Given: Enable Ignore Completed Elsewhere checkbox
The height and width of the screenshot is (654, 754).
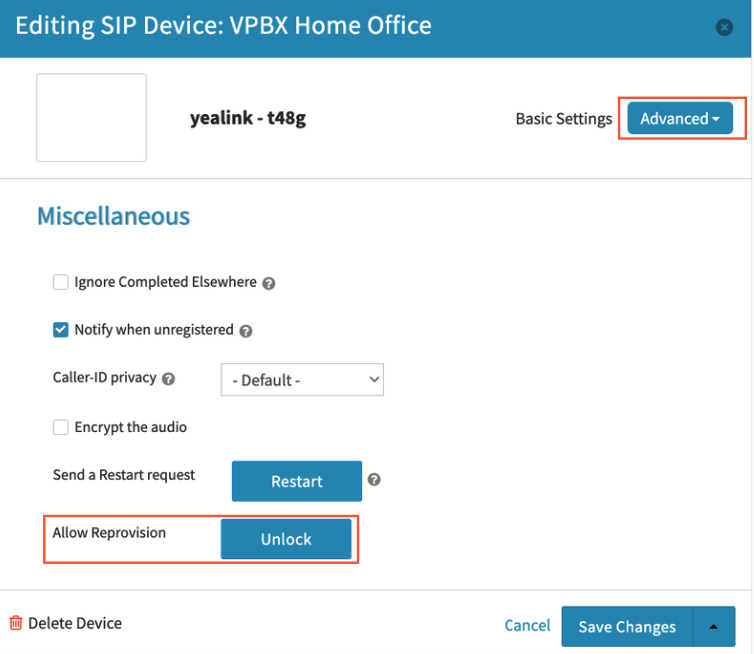Looking at the screenshot, I should 61,282.
